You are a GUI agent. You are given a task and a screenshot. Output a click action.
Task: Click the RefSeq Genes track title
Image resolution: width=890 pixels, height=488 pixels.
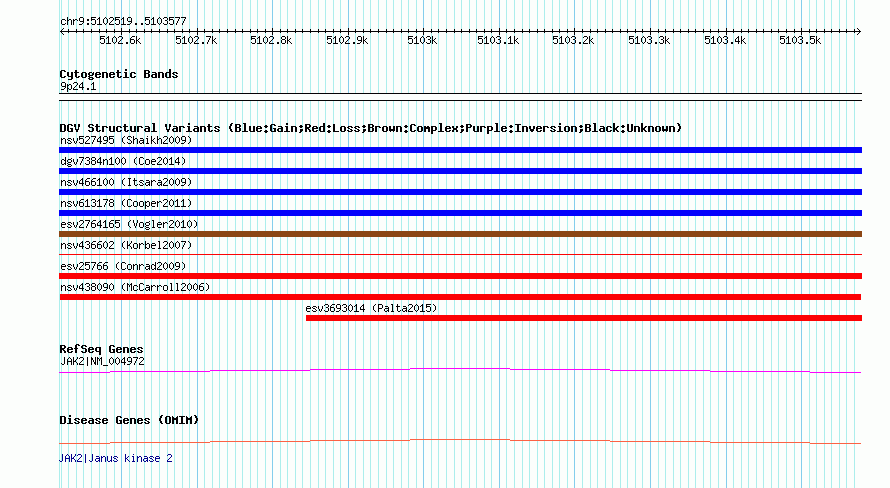(x=101, y=349)
